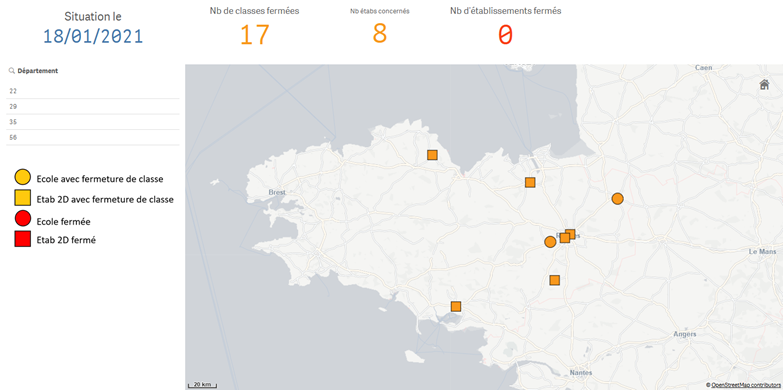Select the square marker near Saint-Malo

[530, 182]
